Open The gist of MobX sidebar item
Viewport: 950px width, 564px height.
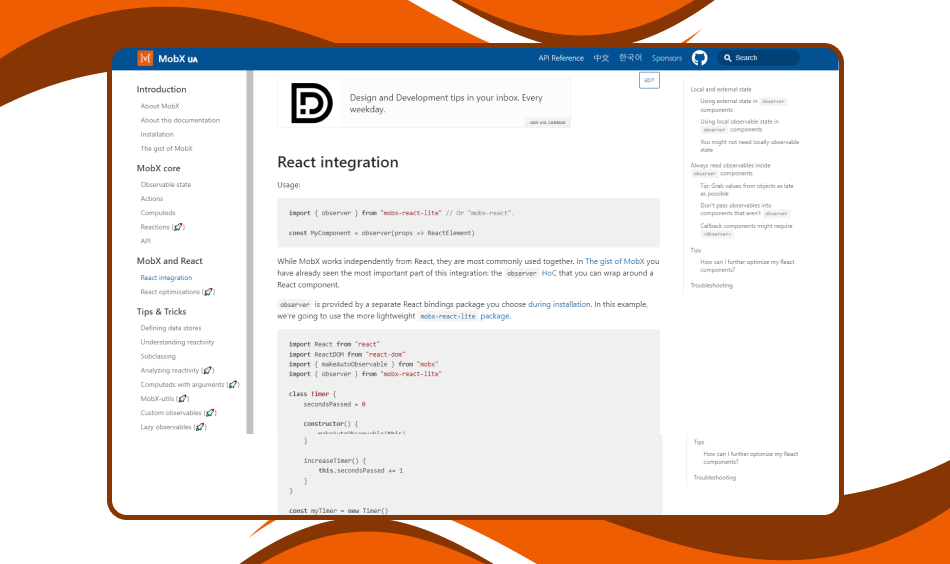[167, 148]
